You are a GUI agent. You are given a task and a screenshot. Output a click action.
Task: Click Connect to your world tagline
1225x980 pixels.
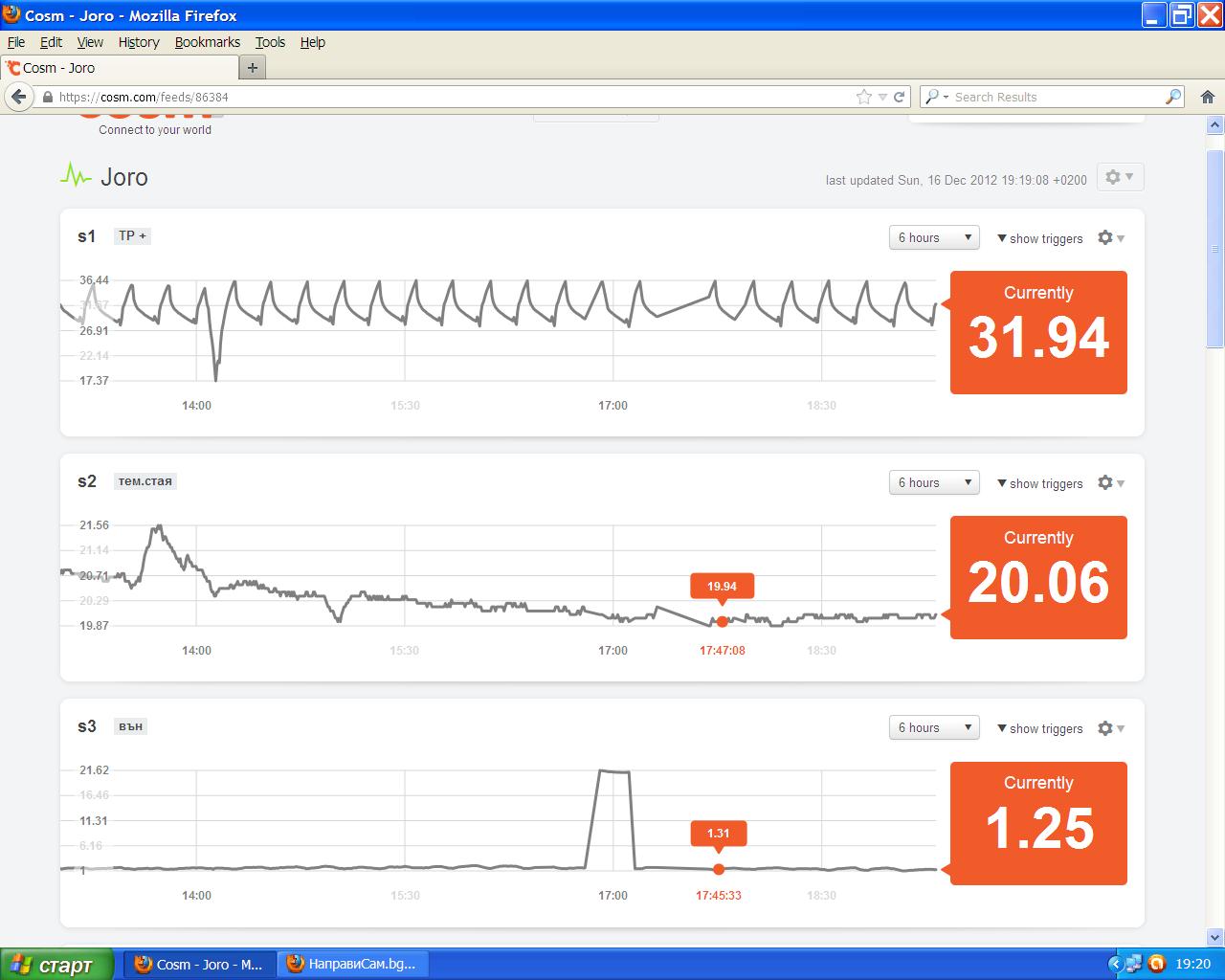pos(155,130)
